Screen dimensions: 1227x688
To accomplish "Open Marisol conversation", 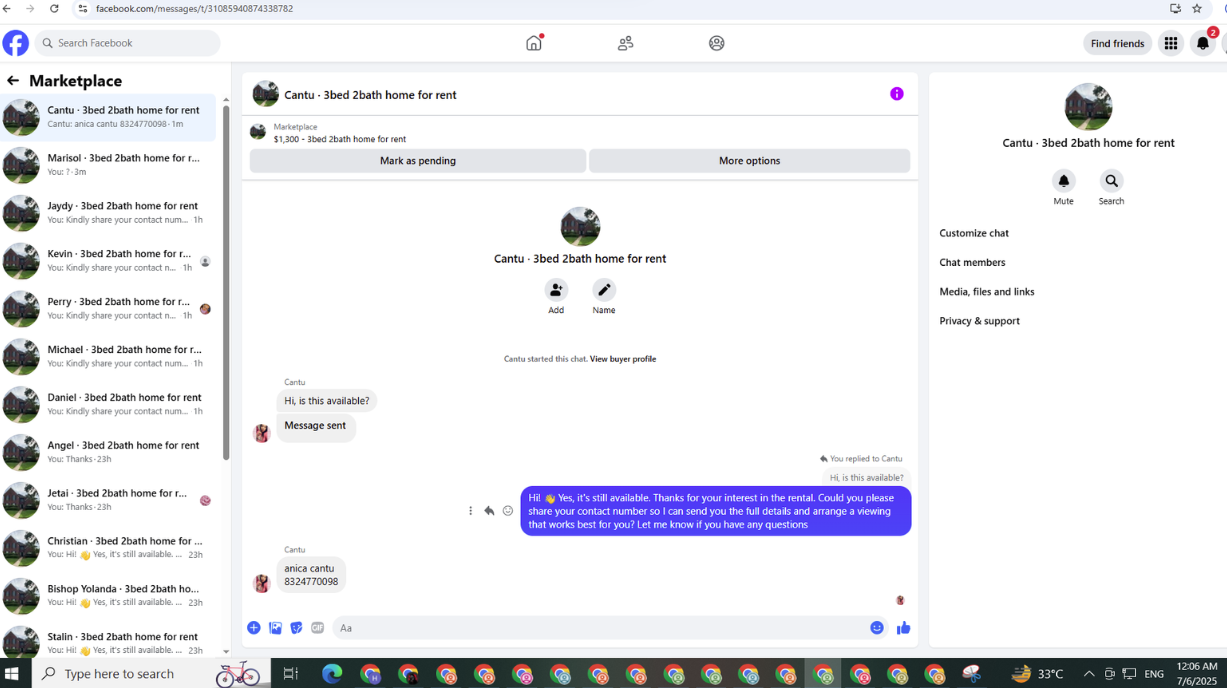I will tap(108, 165).
